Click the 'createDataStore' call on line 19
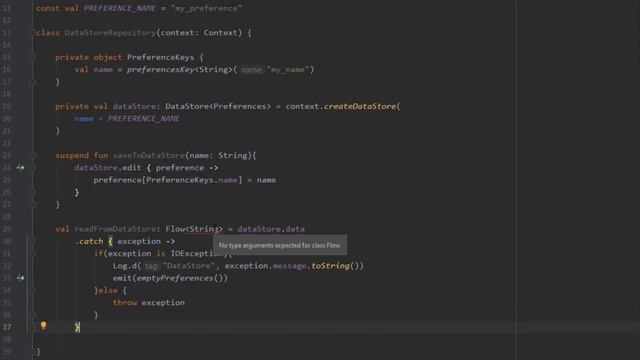 (x=360, y=106)
